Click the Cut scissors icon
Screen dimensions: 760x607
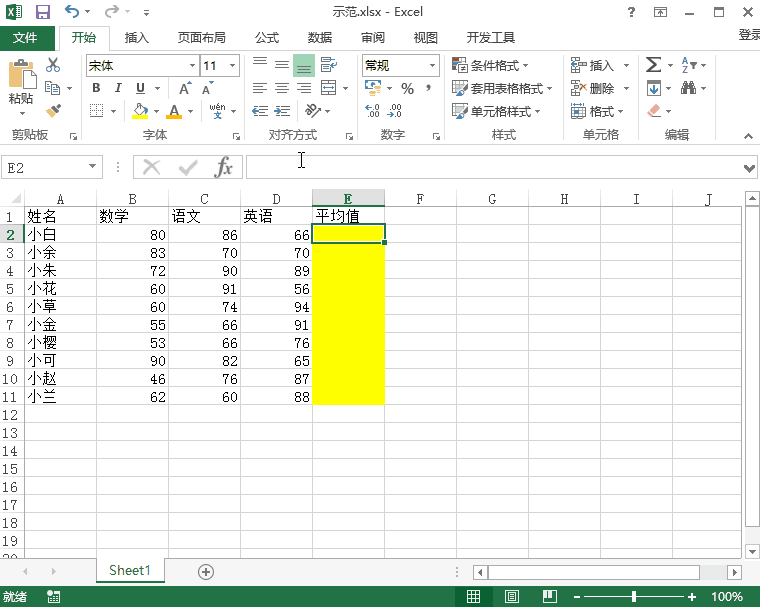(53, 65)
